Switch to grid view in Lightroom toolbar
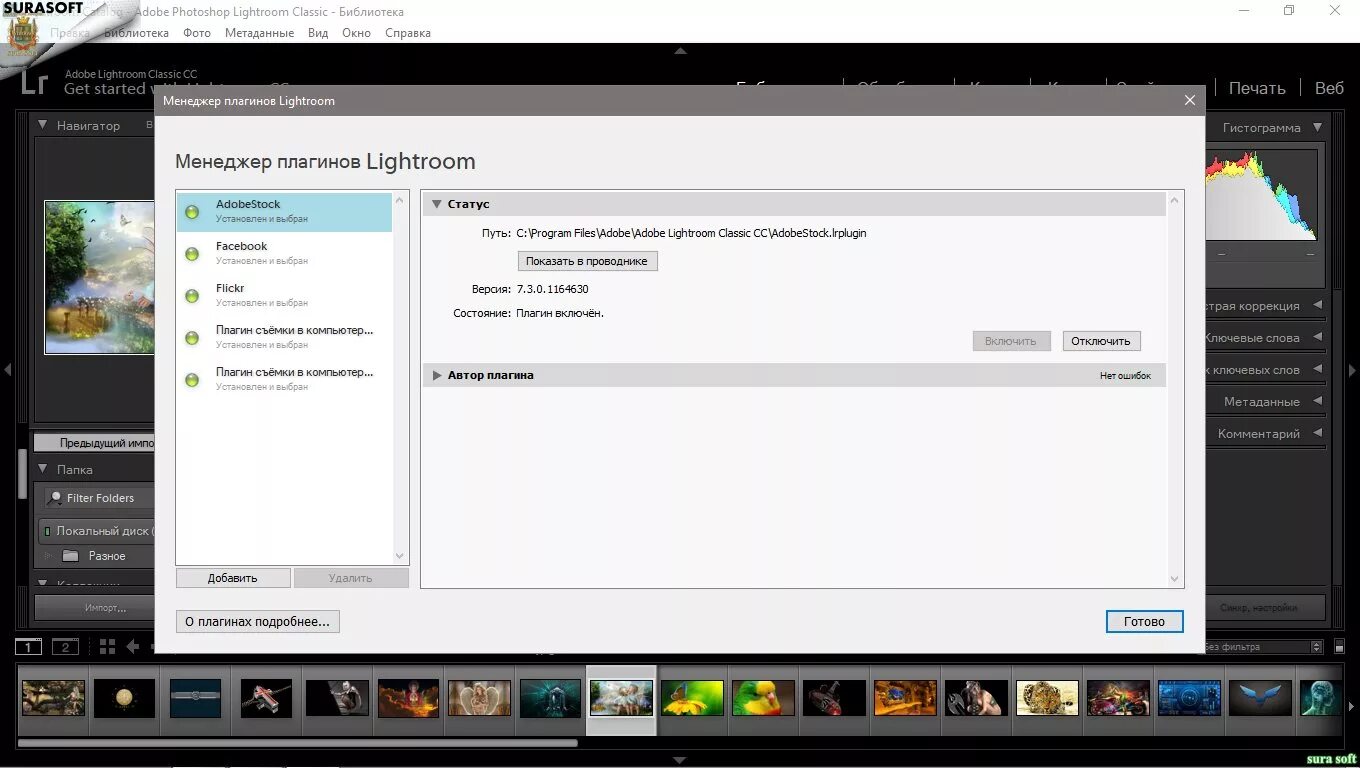1360x768 pixels. click(107, 647)
